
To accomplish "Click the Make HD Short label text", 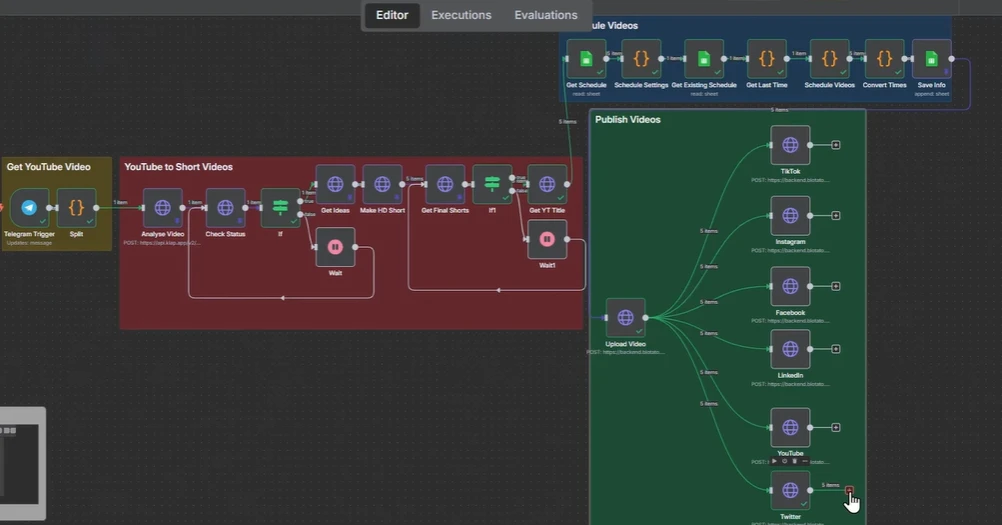I will pos(382,210).
